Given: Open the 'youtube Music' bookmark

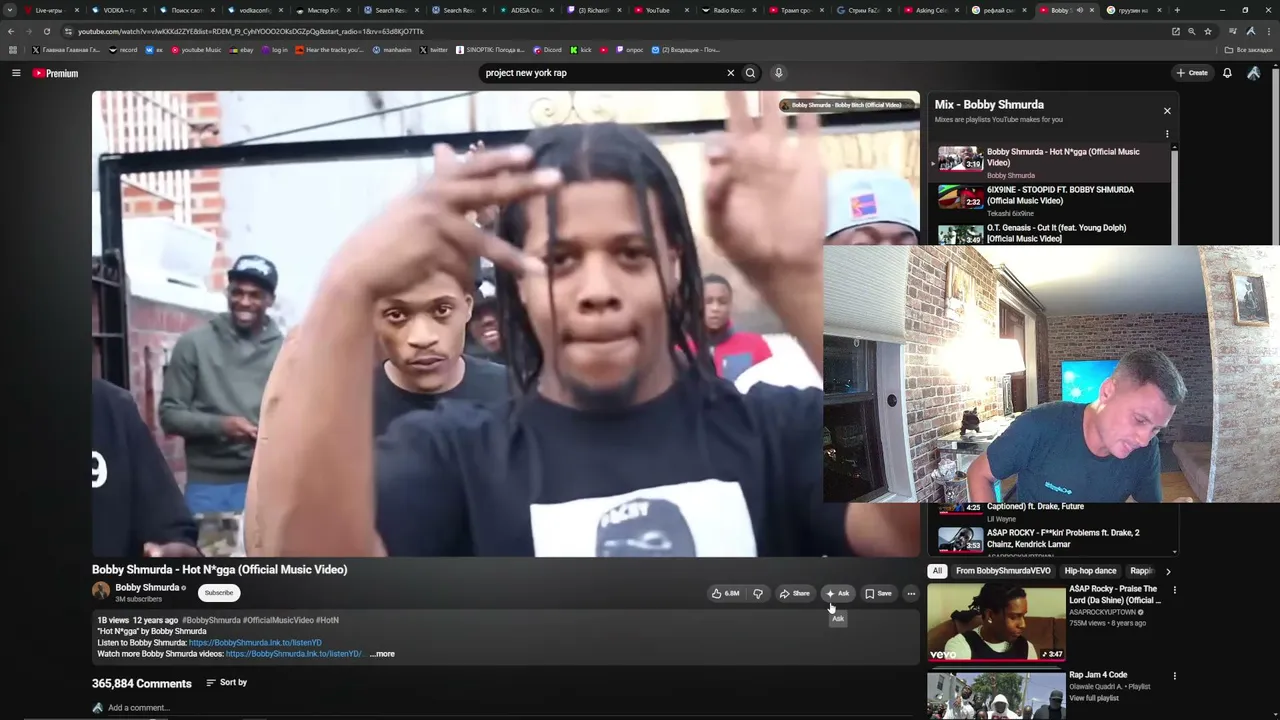Looking at the screenshot, I should tap(196, 50).
